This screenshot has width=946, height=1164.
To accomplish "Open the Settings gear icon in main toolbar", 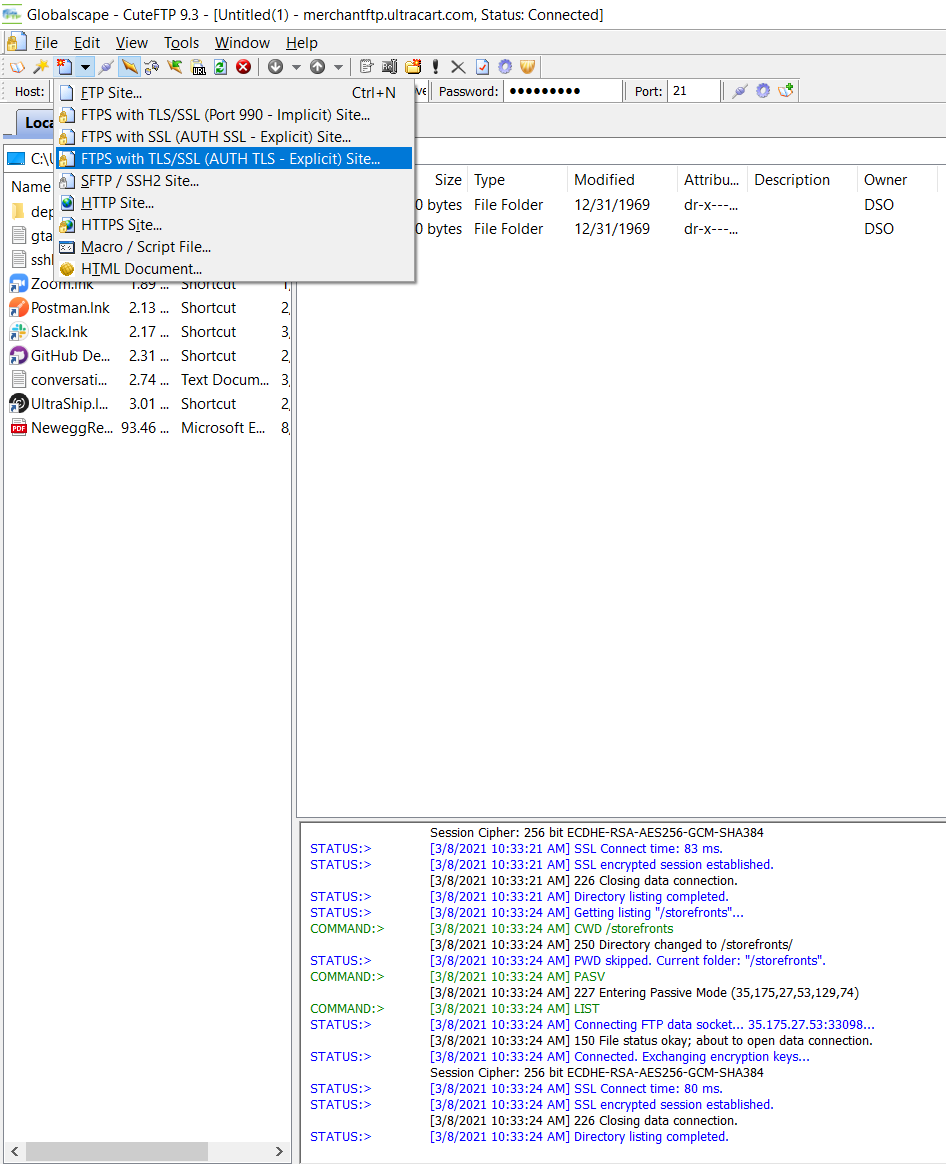I will click(x=505, y=67).
